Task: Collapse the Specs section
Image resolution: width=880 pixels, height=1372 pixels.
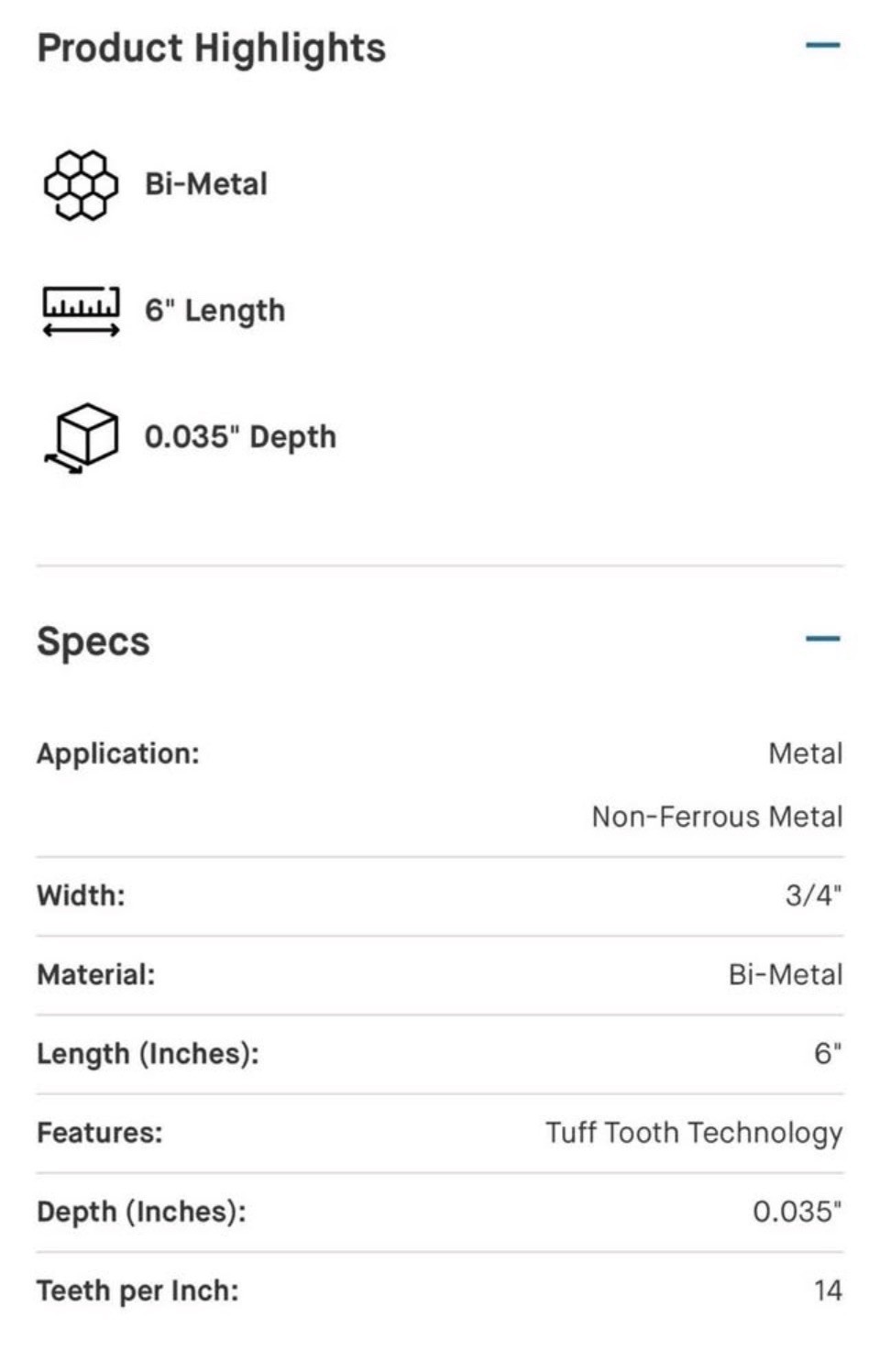Action: click(x=822, y=639)
